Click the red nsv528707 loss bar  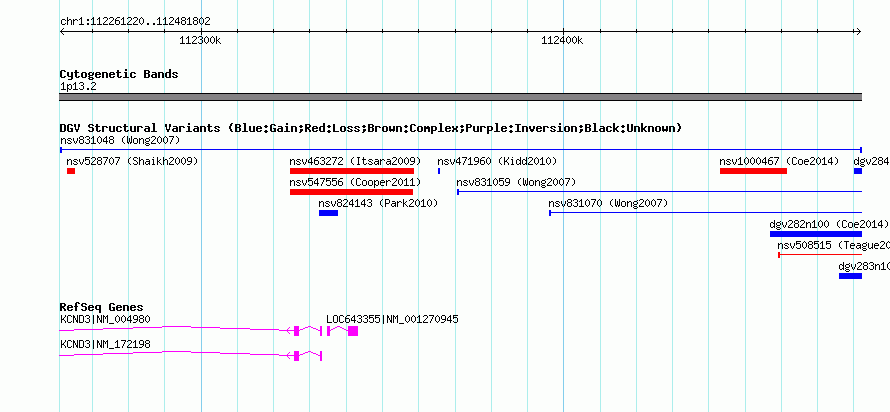coord(71,171)
